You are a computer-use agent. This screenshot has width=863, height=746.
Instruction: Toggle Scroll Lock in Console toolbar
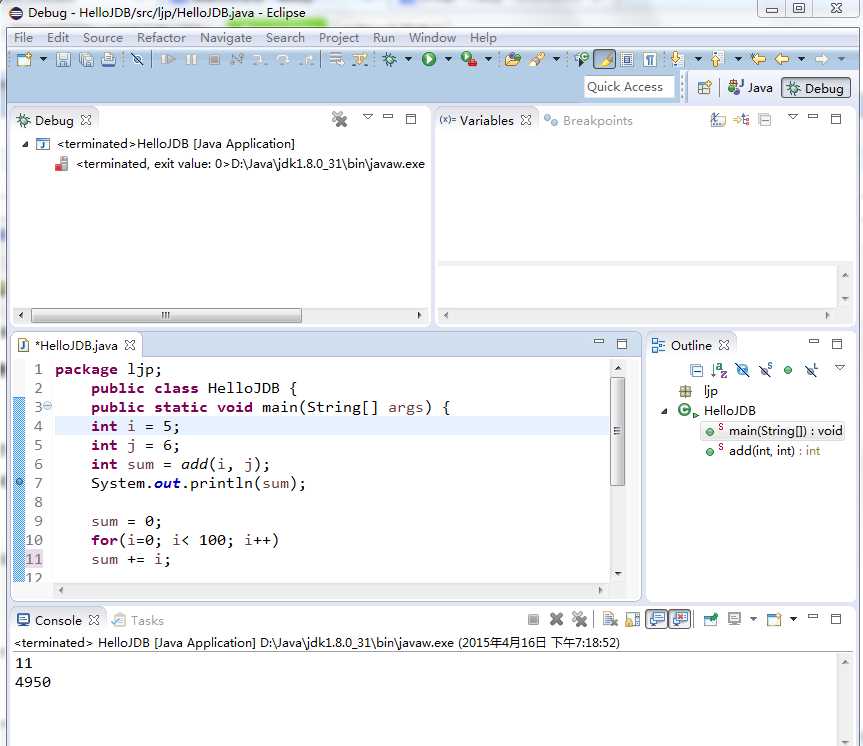633,619
